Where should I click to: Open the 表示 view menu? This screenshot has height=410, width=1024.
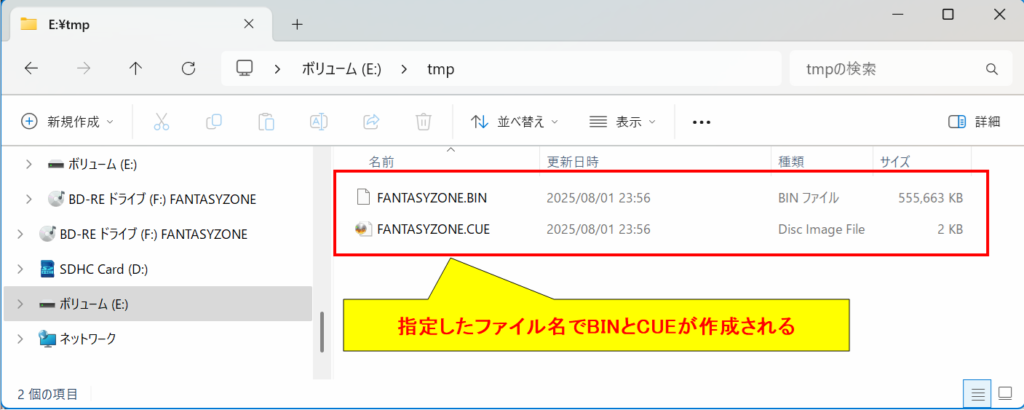click(622, 122)
